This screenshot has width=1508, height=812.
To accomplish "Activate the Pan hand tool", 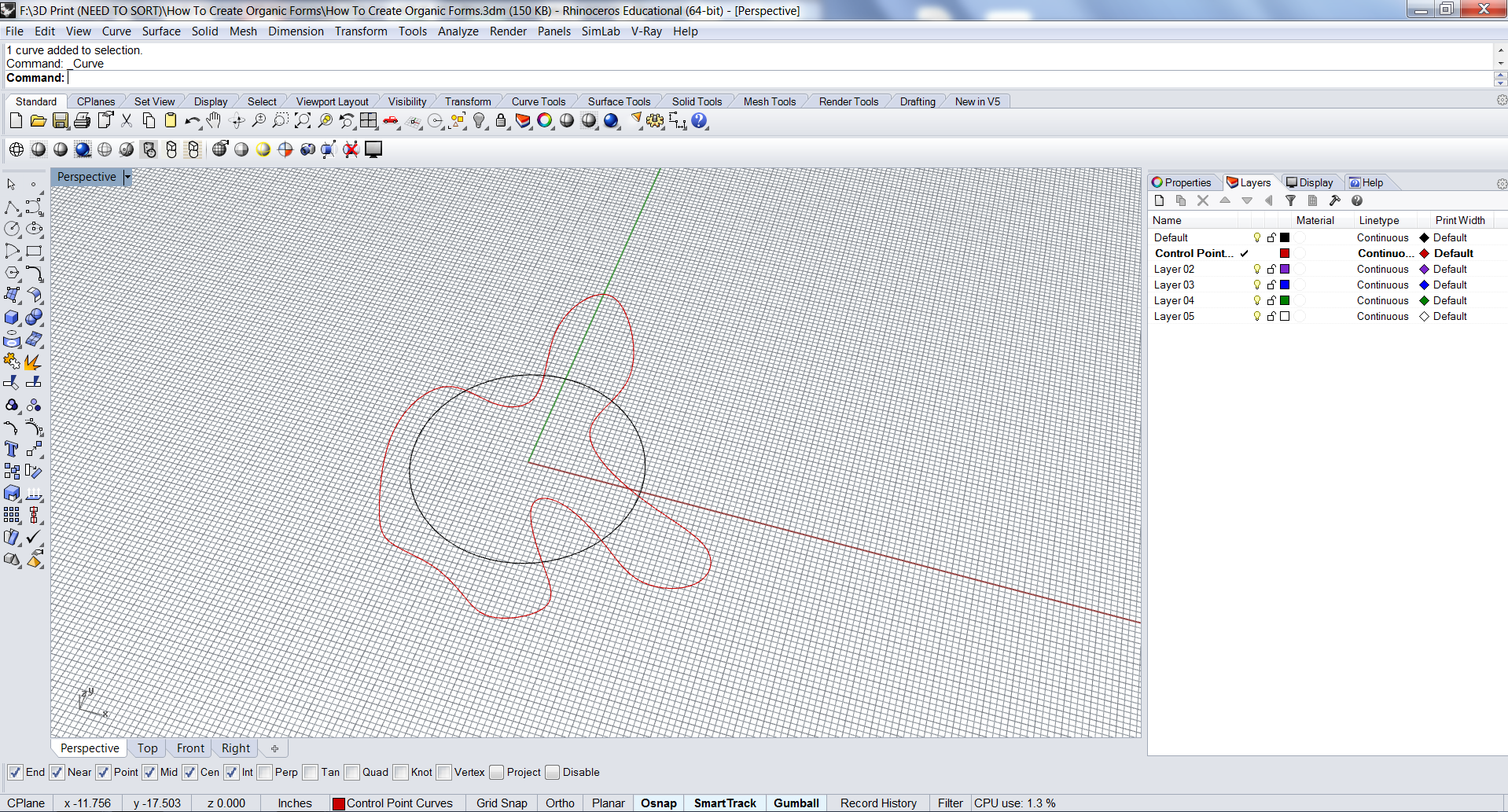I will click(214, 121).
